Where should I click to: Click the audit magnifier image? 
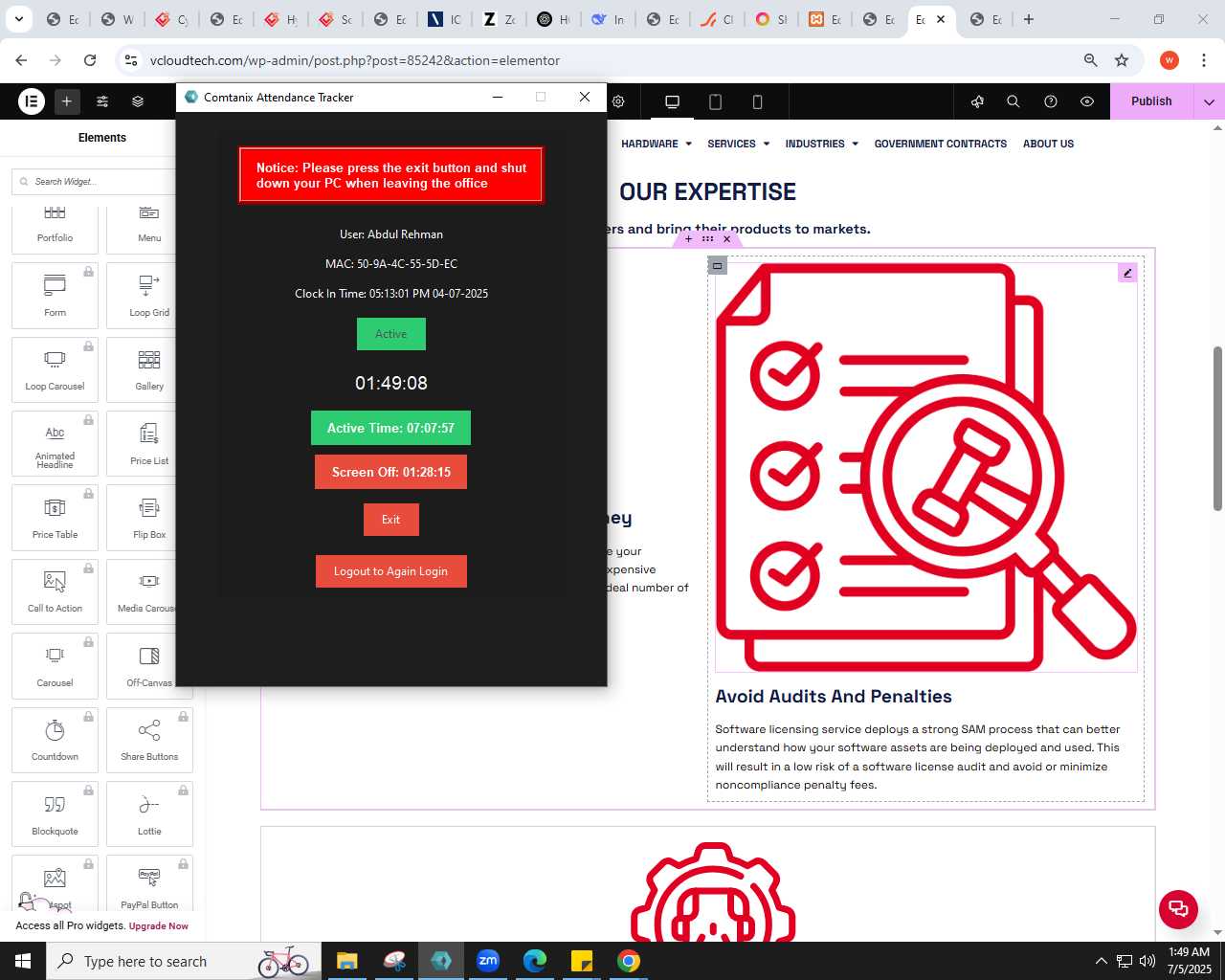click(x=926, y=467)
